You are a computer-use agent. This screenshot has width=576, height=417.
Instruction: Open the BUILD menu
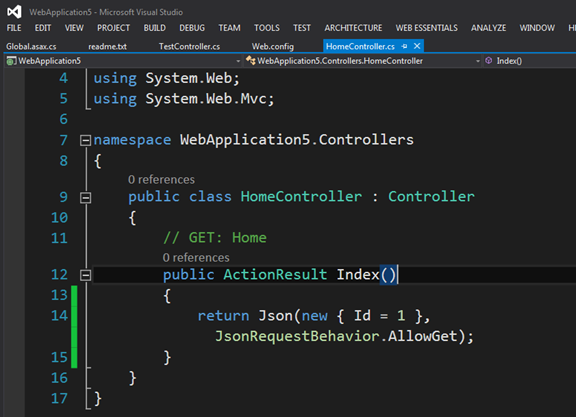(155, 28)
